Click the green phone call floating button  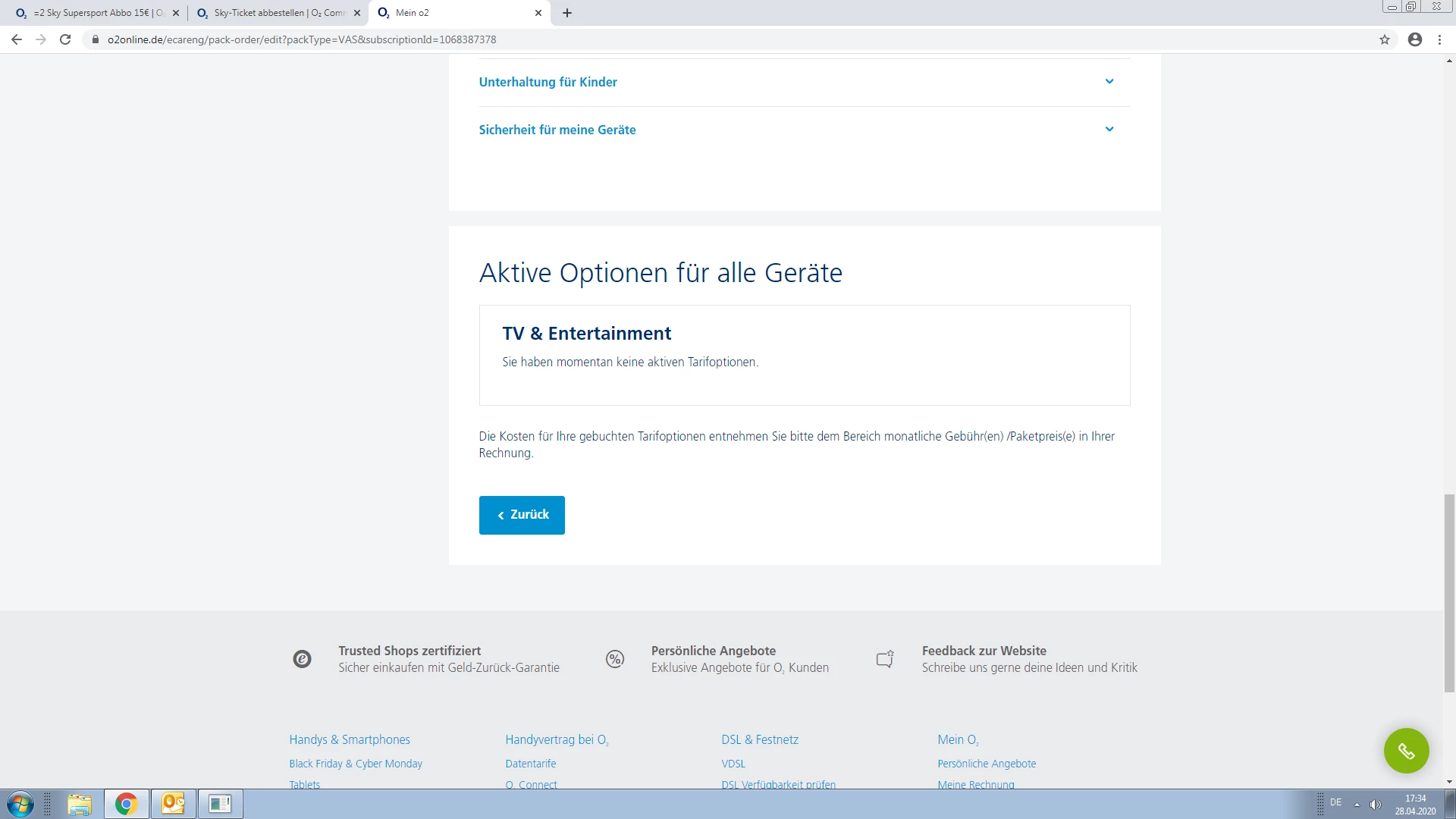[1406, 751]
